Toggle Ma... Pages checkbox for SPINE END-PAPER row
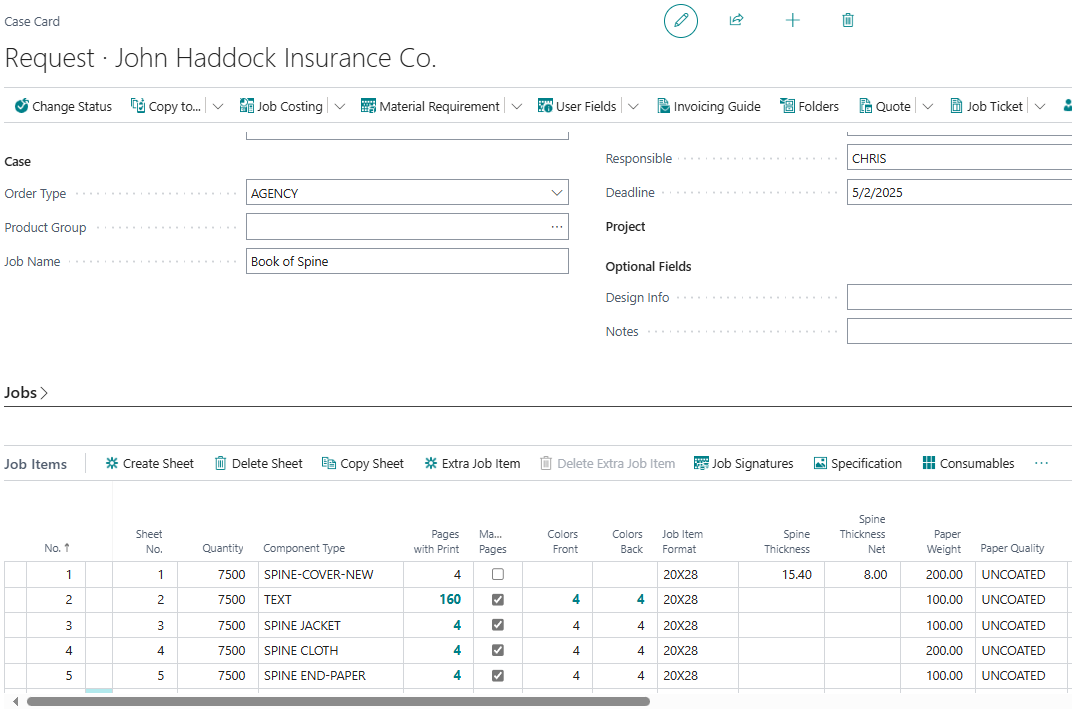Image resolution: width=1072 pixels, height=711 pixels. (x=498, y=675)
